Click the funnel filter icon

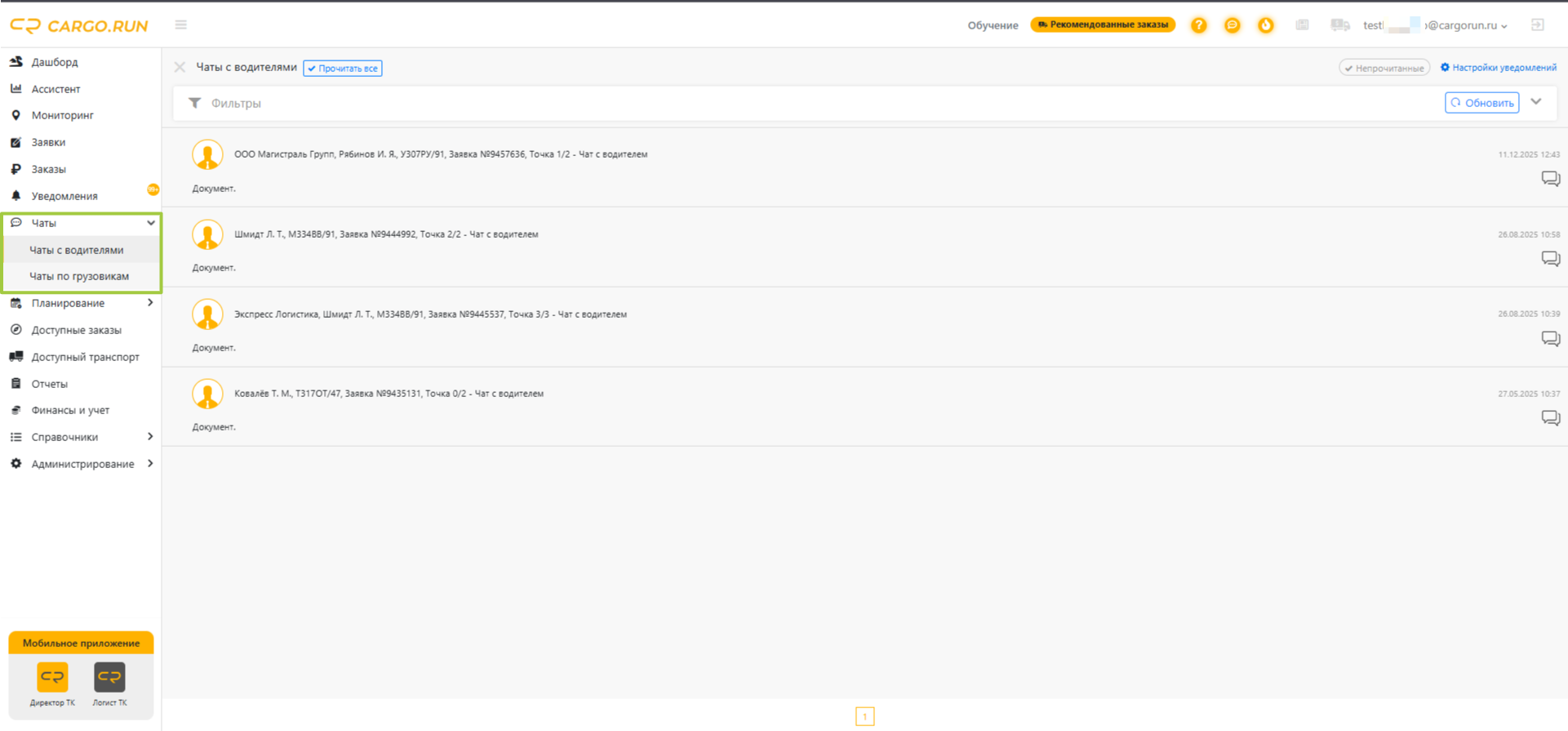[x=195, y=103]
